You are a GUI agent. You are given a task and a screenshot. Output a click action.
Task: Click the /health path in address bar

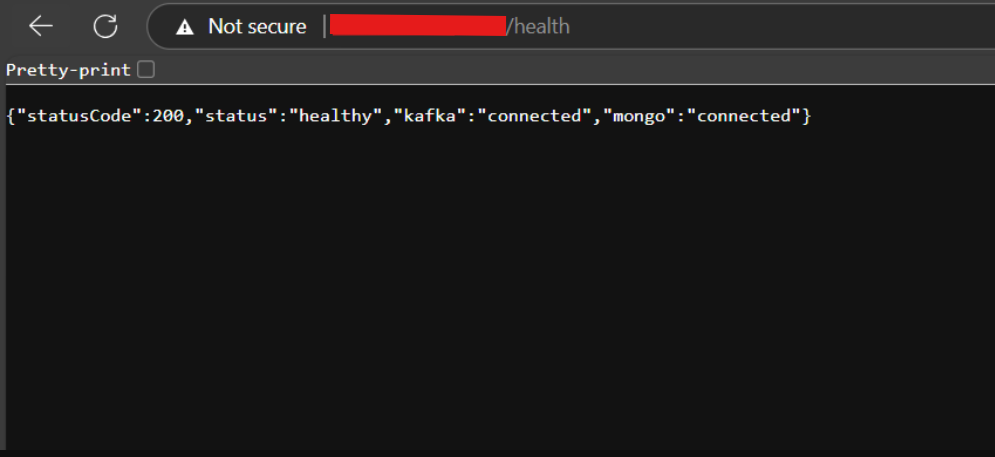(x=539, y=27)
